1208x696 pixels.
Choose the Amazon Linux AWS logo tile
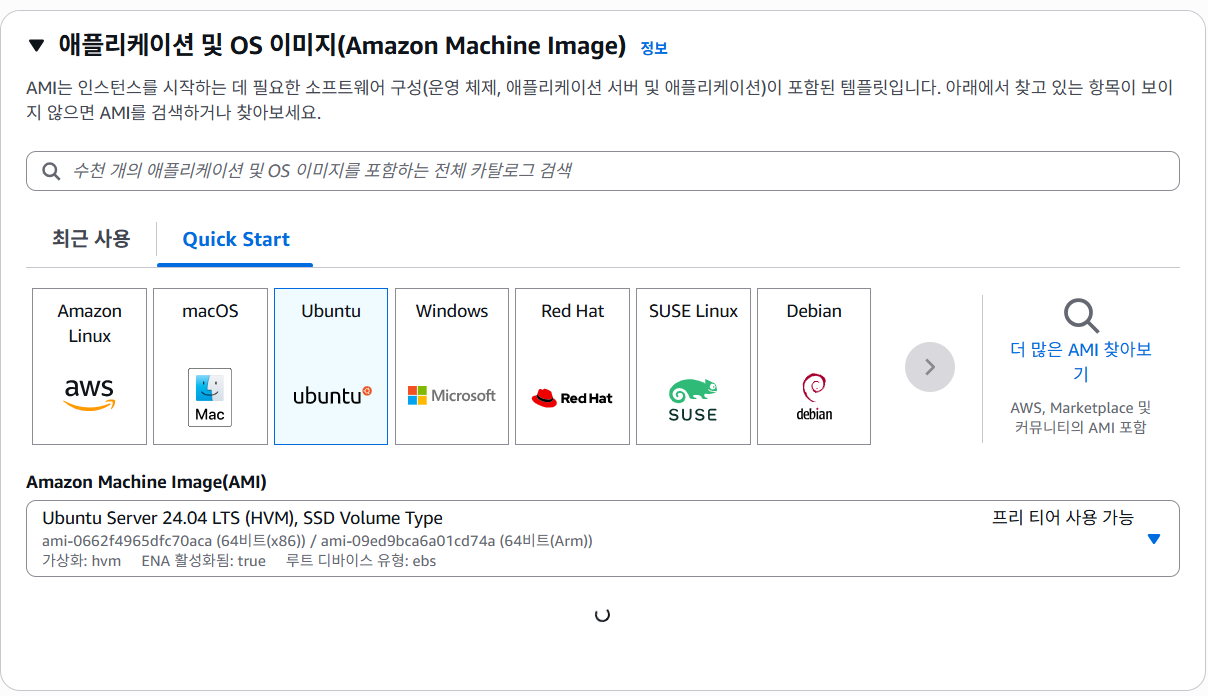(90, 366)
